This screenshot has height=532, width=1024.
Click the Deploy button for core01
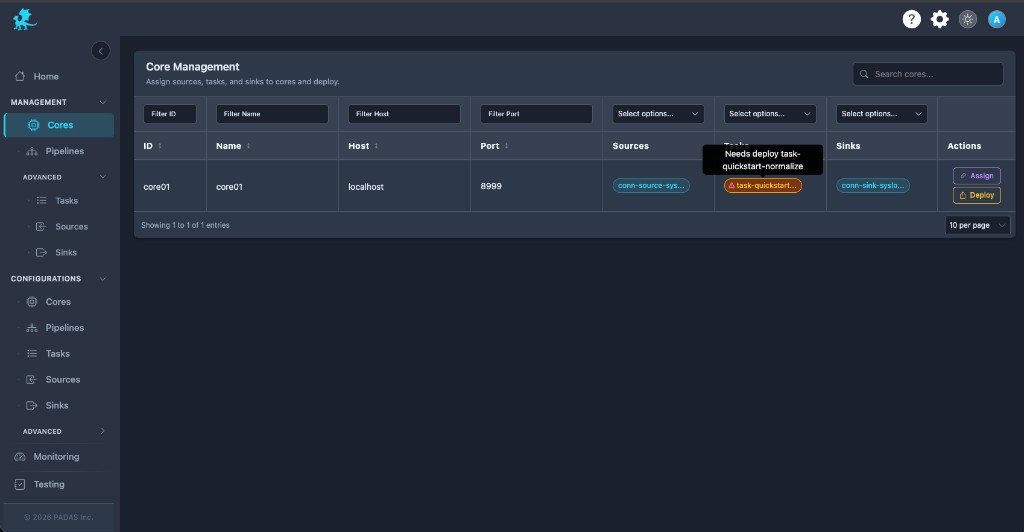[976, 195]
